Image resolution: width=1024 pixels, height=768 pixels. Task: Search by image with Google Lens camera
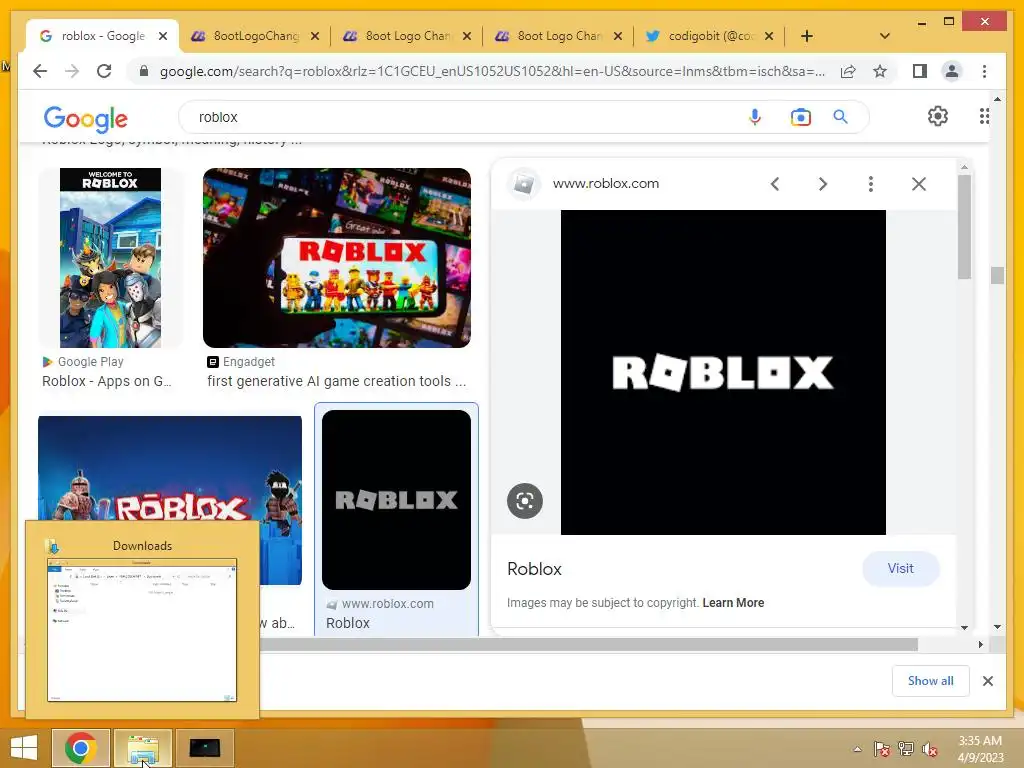[x=800, y=117]
